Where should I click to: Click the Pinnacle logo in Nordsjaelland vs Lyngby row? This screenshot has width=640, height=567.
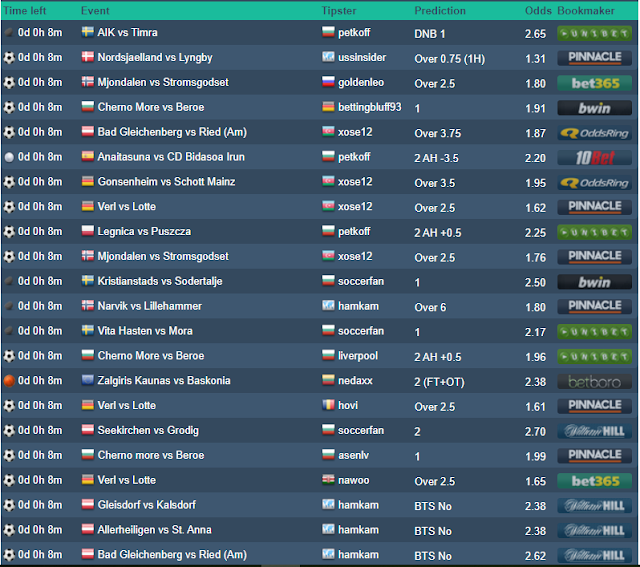coord(594,58)
